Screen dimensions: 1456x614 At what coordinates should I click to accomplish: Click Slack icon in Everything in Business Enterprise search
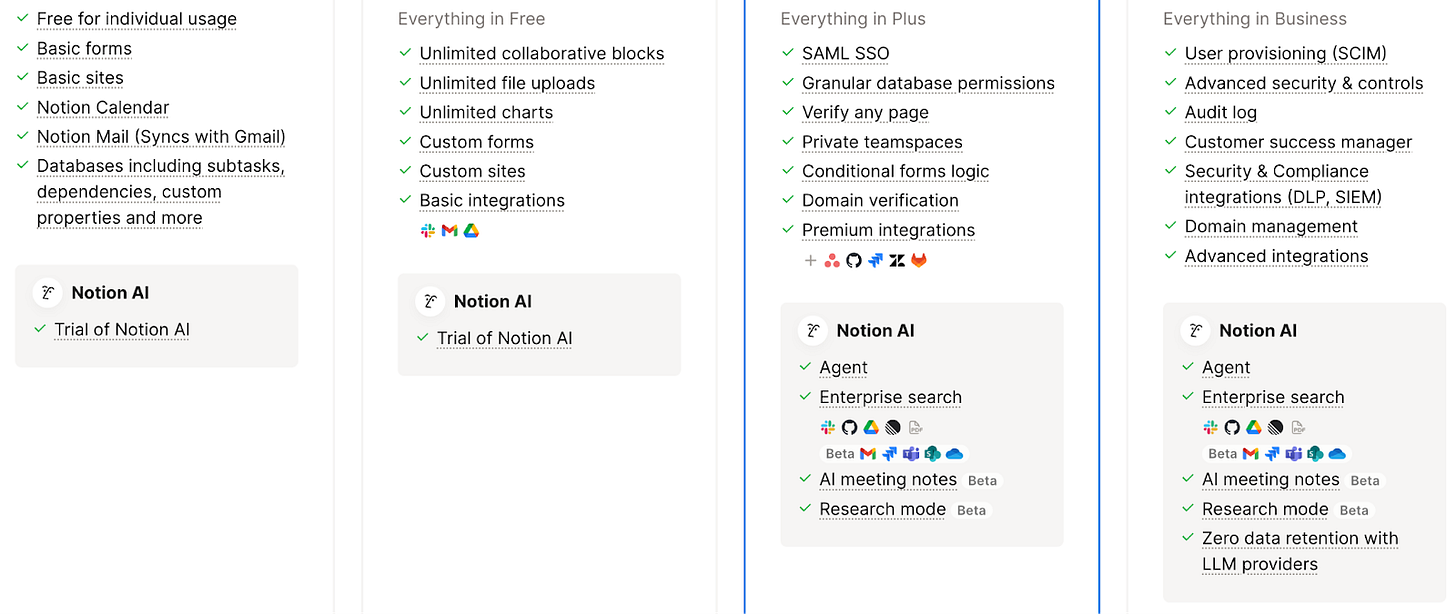pyautogui.click(x=1211, y=427)
